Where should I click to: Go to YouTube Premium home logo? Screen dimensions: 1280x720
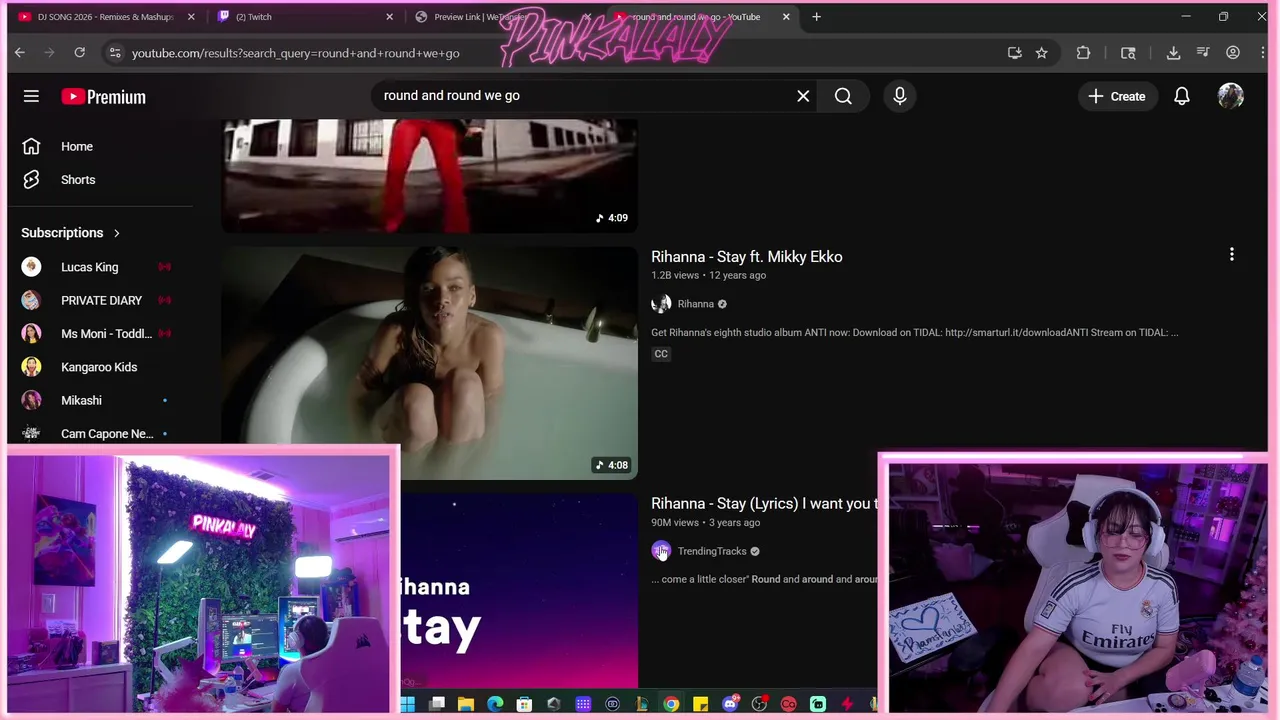[103, 97]
